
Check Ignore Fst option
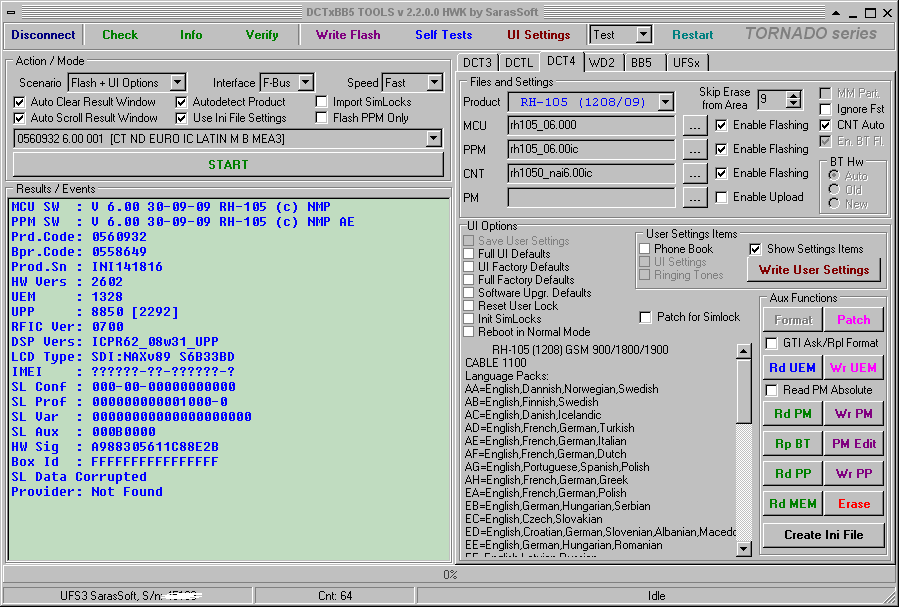(x=826, y=109)
